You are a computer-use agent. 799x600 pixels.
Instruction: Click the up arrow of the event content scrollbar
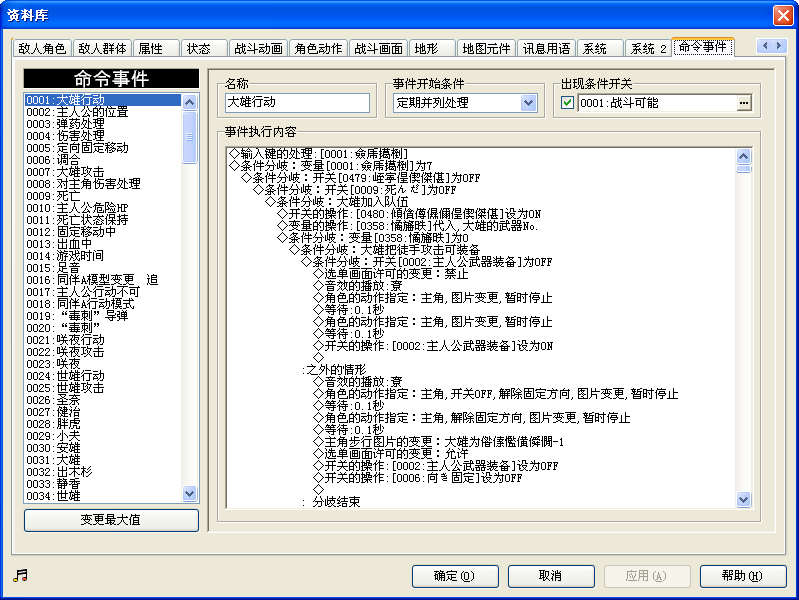tap(743, 156)
